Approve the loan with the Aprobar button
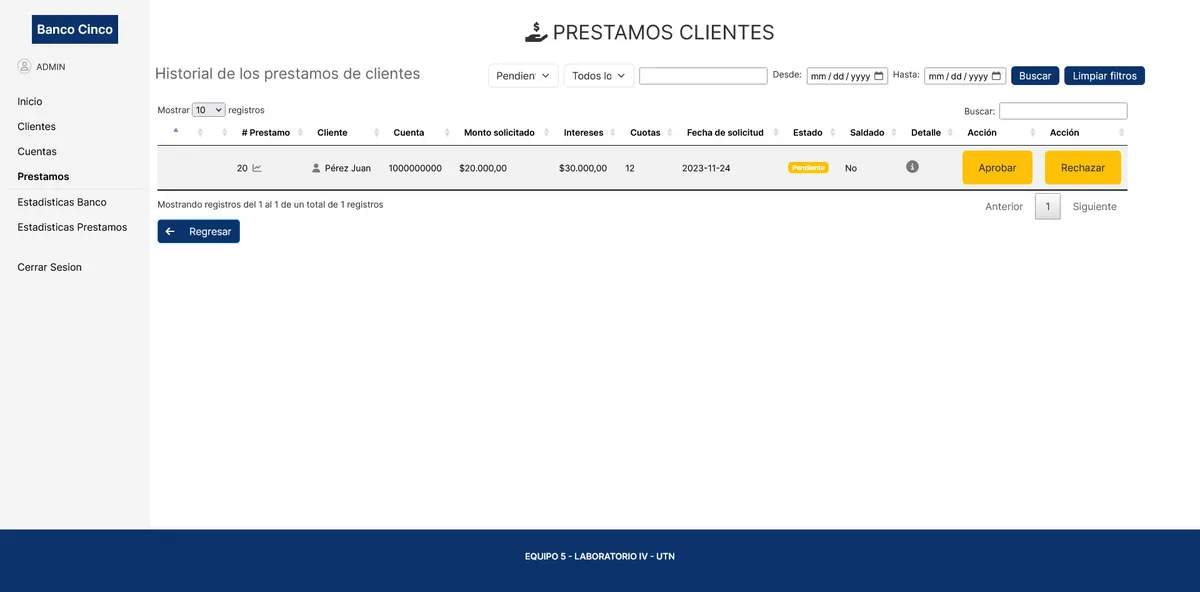 tap(997, 167)
